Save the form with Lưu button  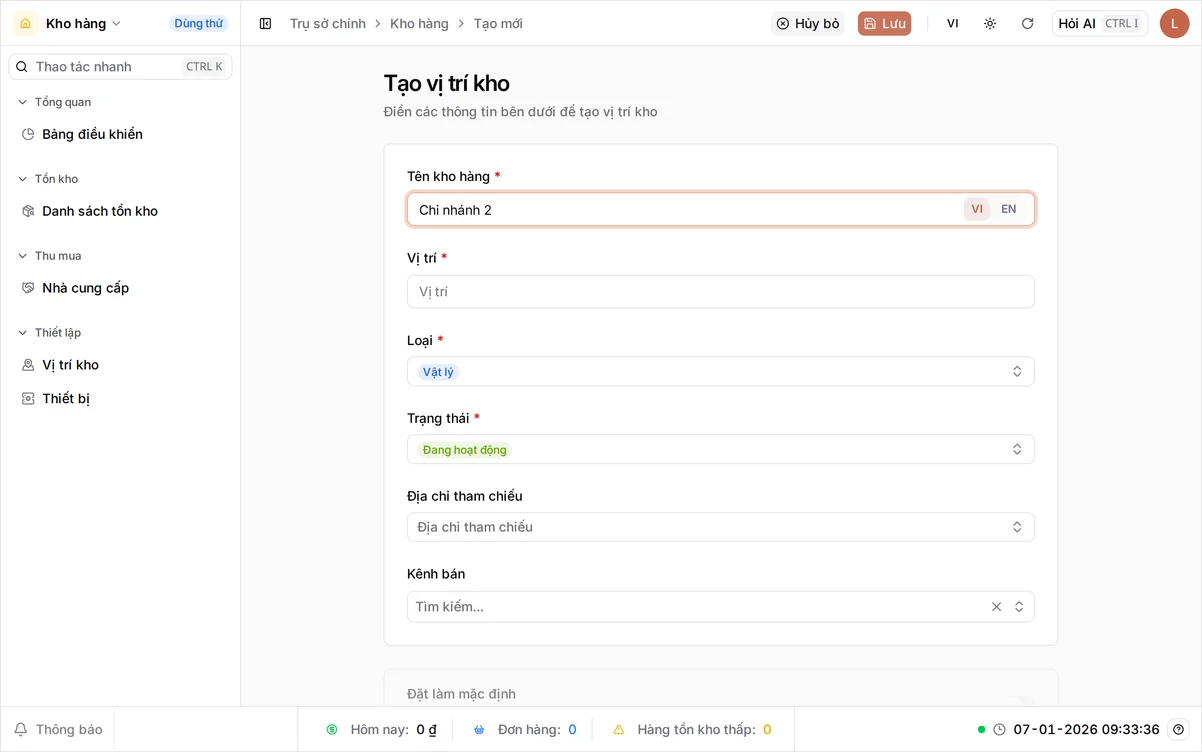(884, 23)
